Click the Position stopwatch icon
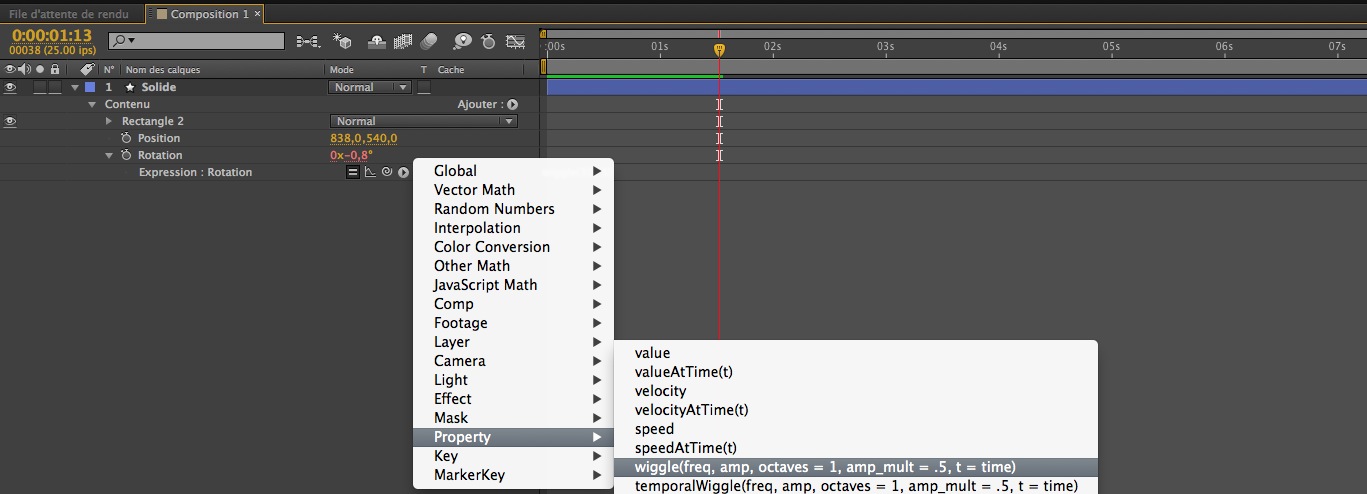 click(x=126, y=138)
